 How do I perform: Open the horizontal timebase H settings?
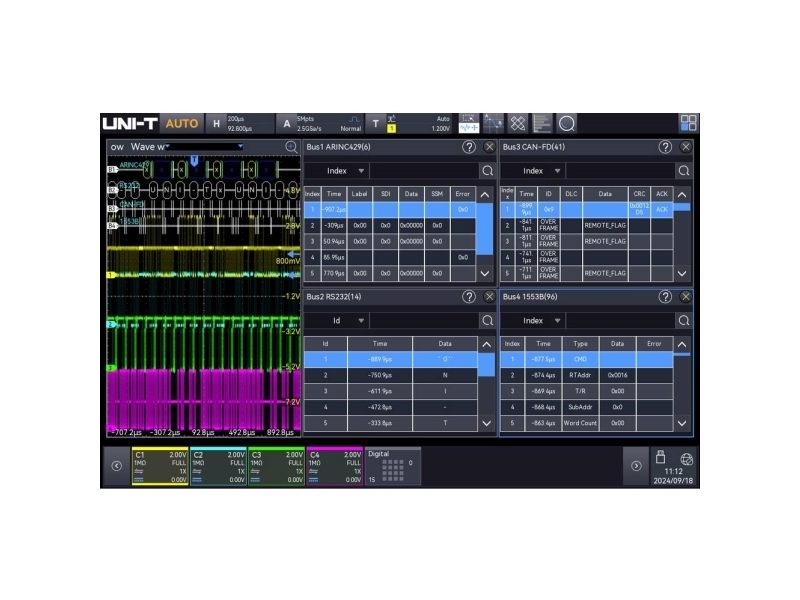pyautogui.click(x=216, y=123)
